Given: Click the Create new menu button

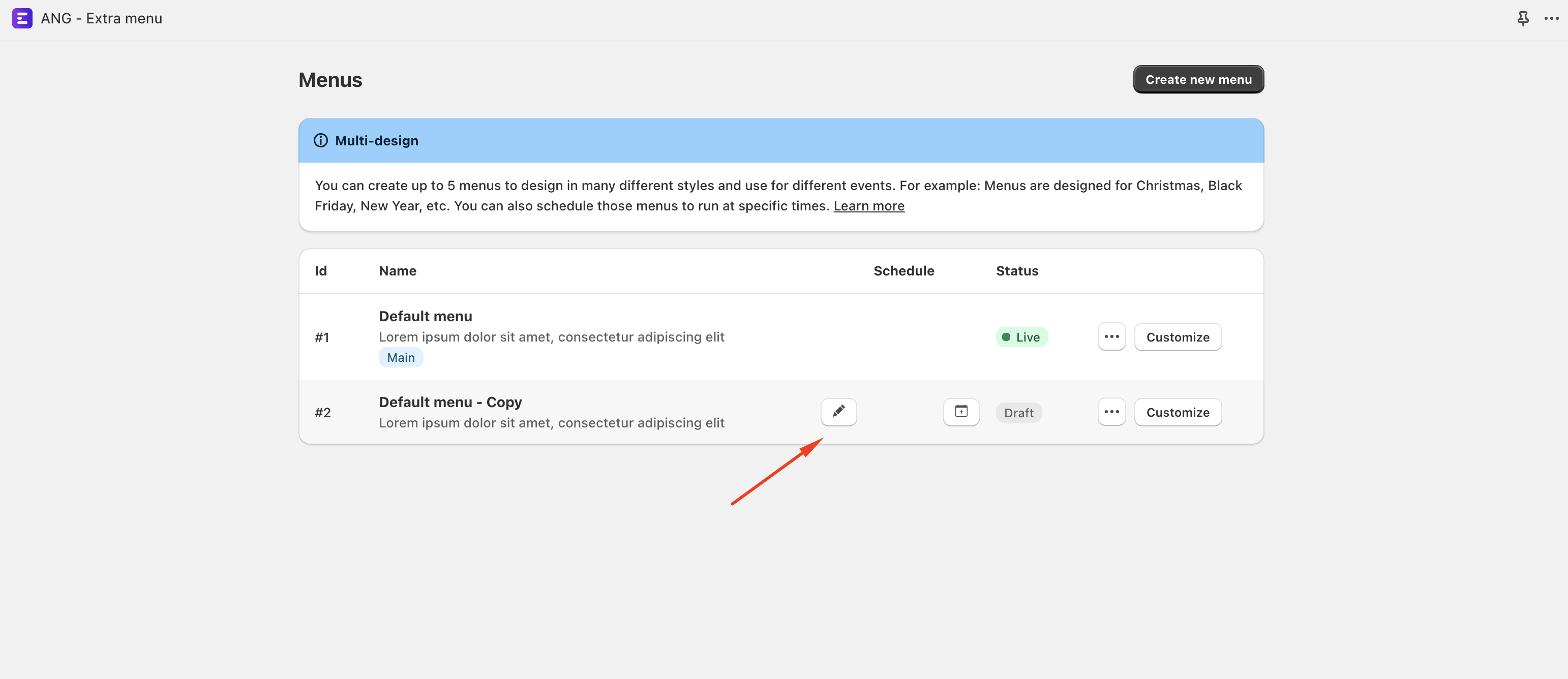Looking at the screenshot, I should (1197, 80).
